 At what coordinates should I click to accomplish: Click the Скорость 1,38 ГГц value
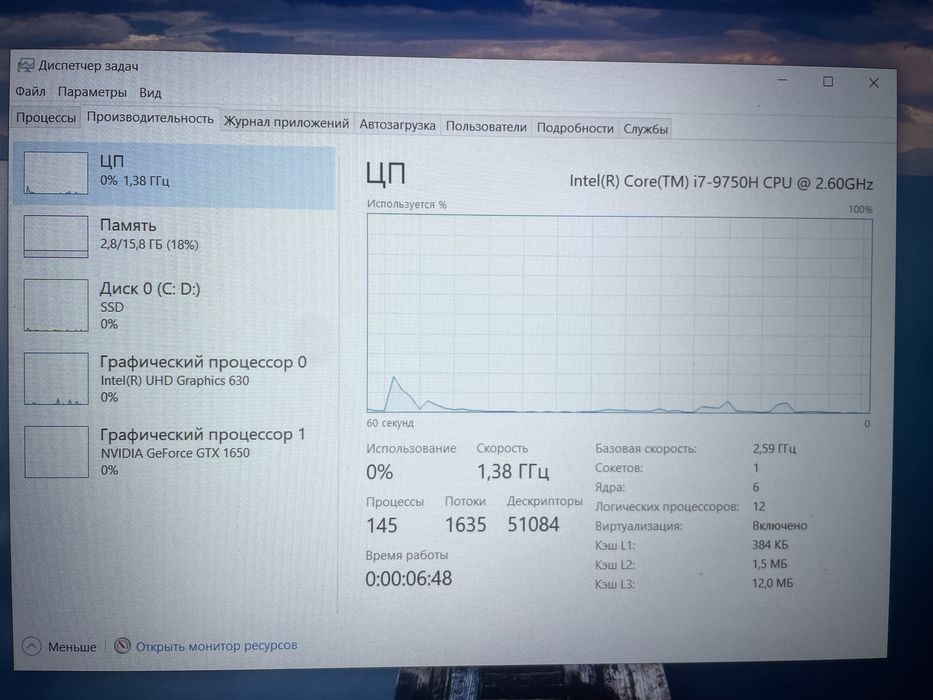513,472
